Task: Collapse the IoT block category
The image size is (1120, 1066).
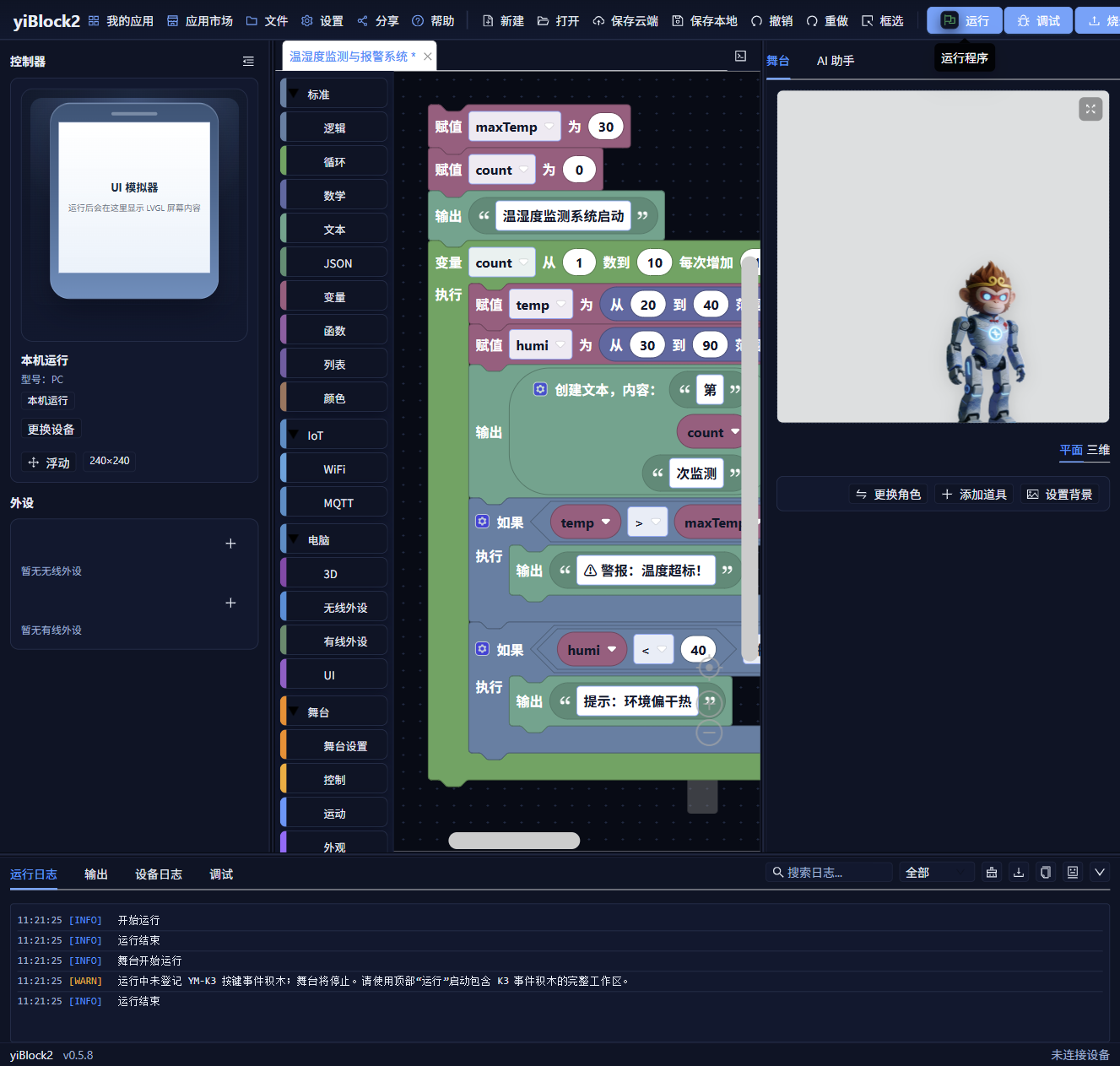Action: pos(294,435)
